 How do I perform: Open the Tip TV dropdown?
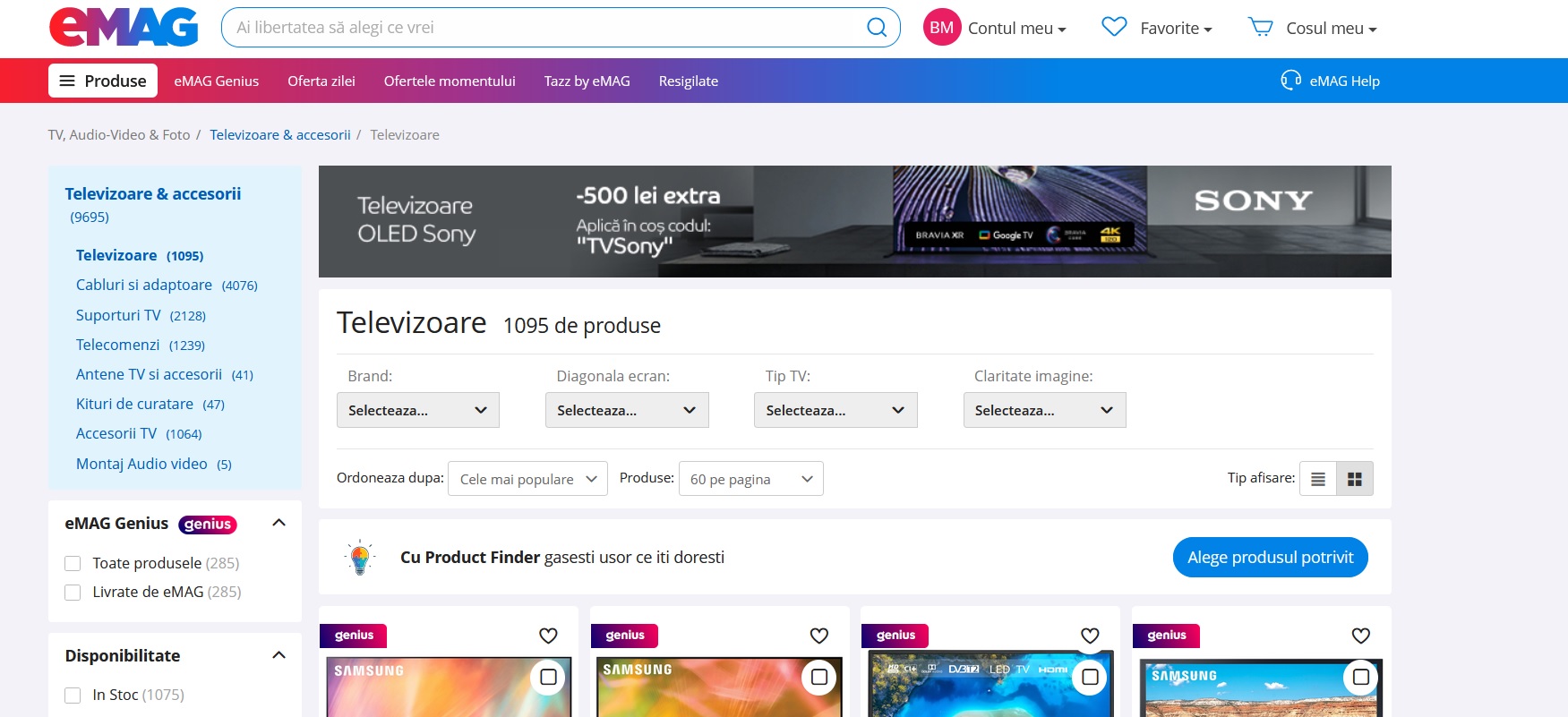(x=835, y=410)
